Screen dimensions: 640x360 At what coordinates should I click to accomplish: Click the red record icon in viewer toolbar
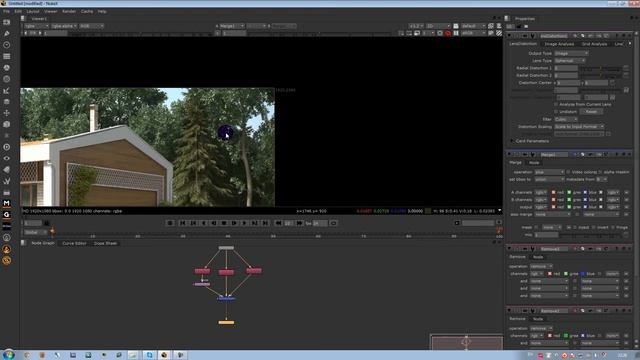pyautogui.click(x=448, y=33)
